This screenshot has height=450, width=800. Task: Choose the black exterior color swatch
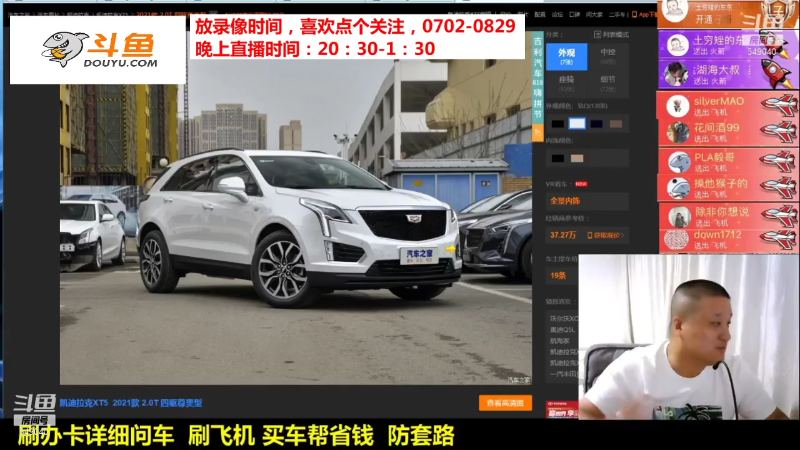click(x=558, y=123)
